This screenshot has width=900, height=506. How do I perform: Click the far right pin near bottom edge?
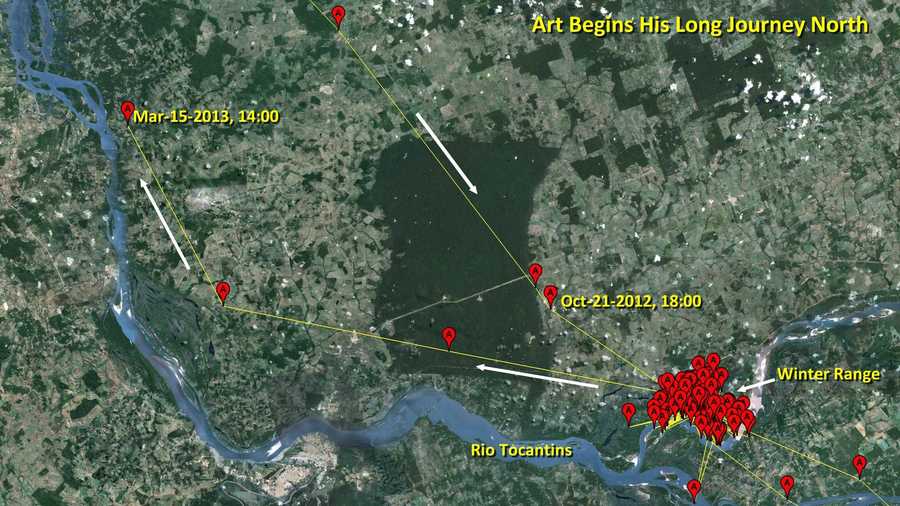click(859, 465)
